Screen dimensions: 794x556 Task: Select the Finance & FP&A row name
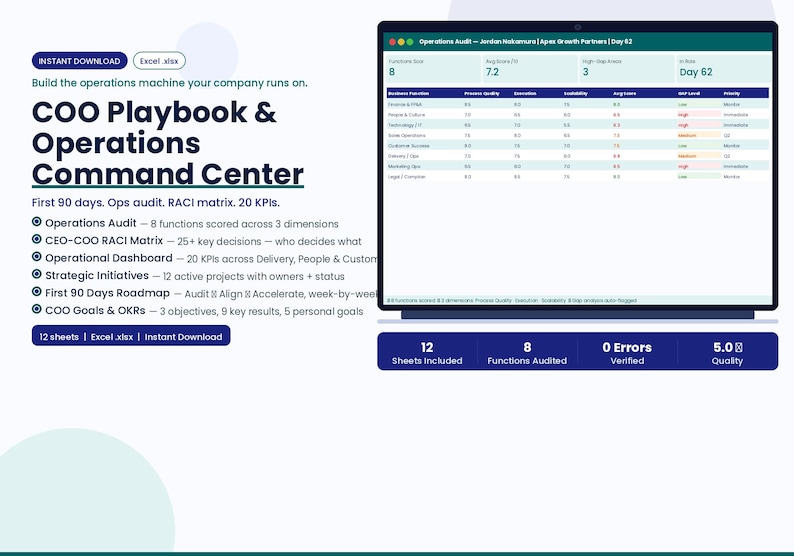tap(405, 104)
